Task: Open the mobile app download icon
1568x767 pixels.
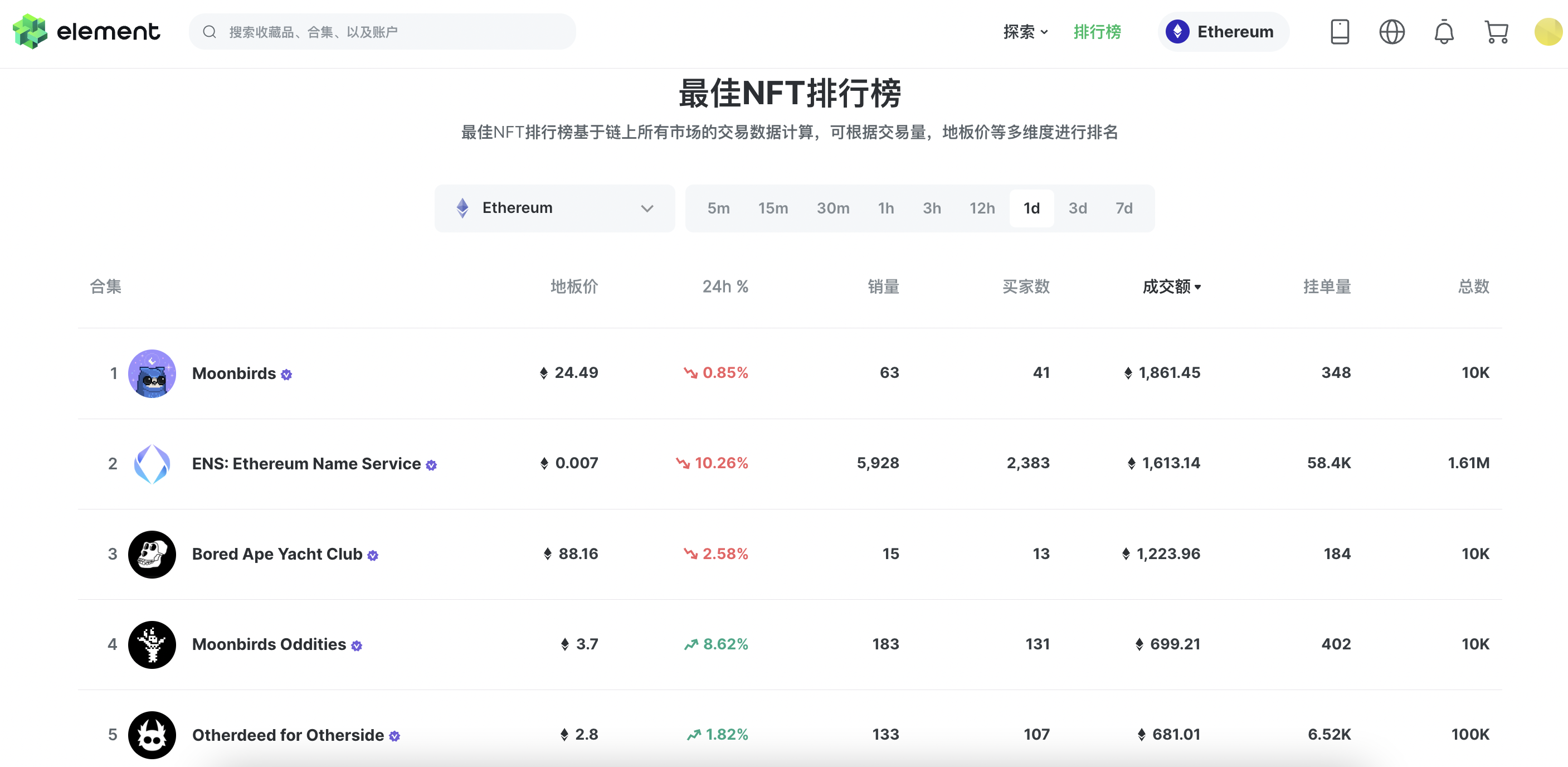Action: pos(1340,32)
